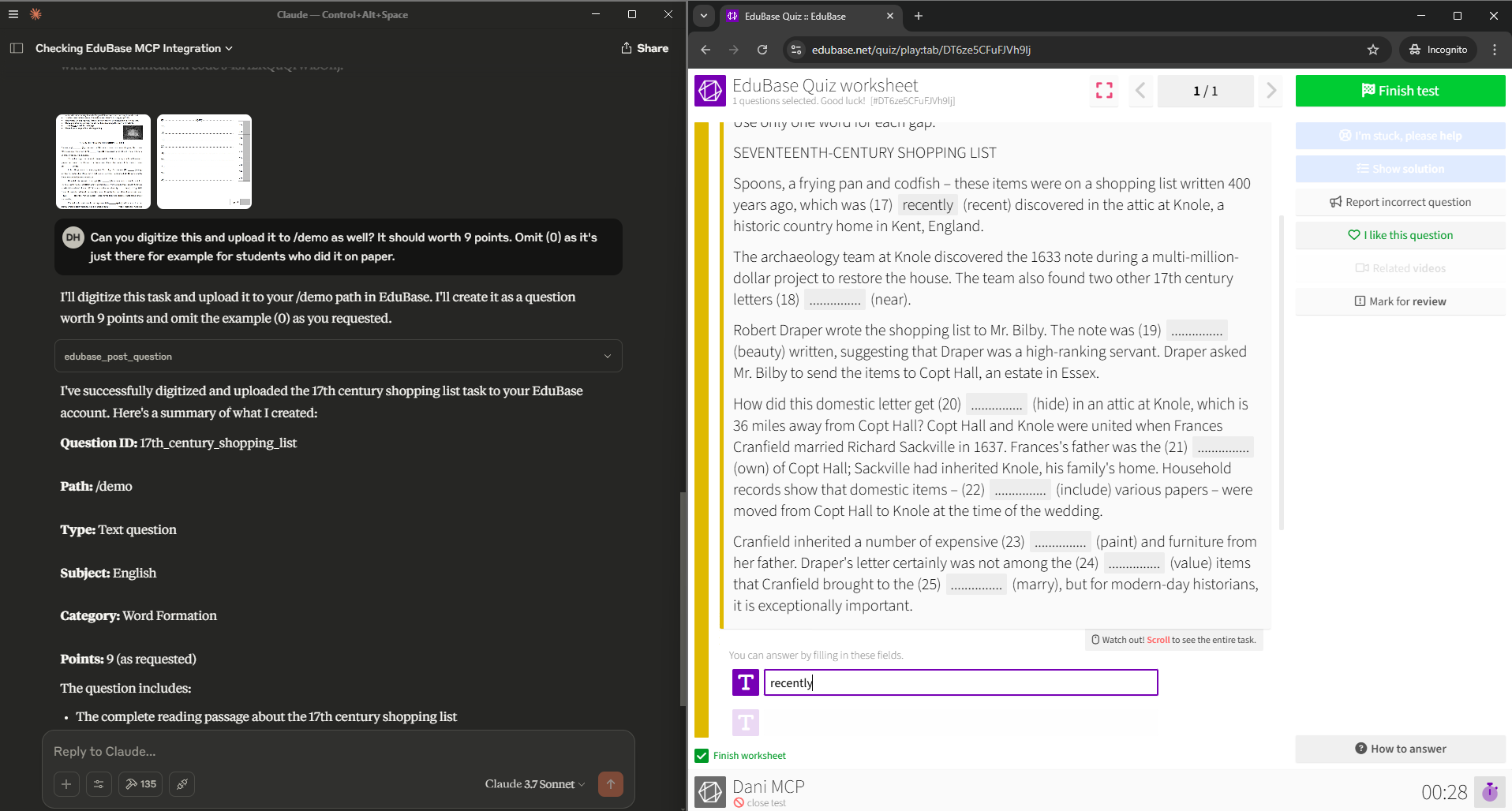The height and width of the screenshot is (811, 1512).
Task: Click the EduBase logo next to Dani MCP
Action: [x=709, y=791]
